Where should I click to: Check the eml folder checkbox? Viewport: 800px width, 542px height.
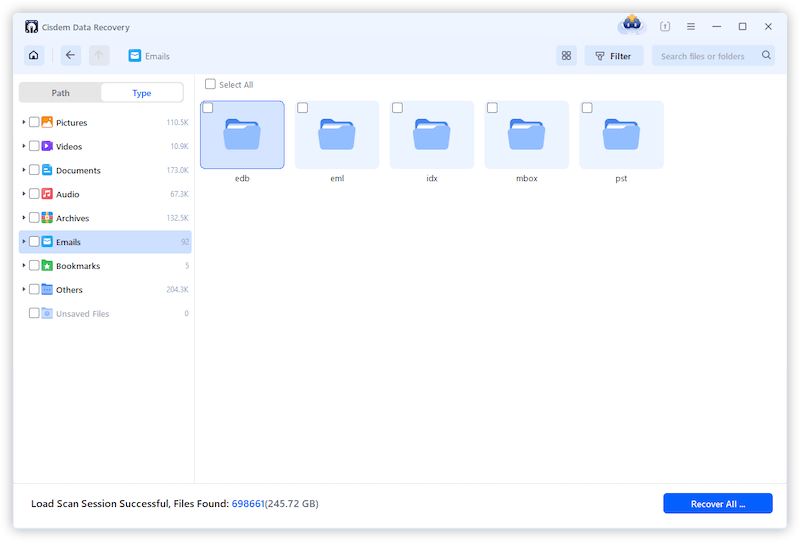point(303,108)
